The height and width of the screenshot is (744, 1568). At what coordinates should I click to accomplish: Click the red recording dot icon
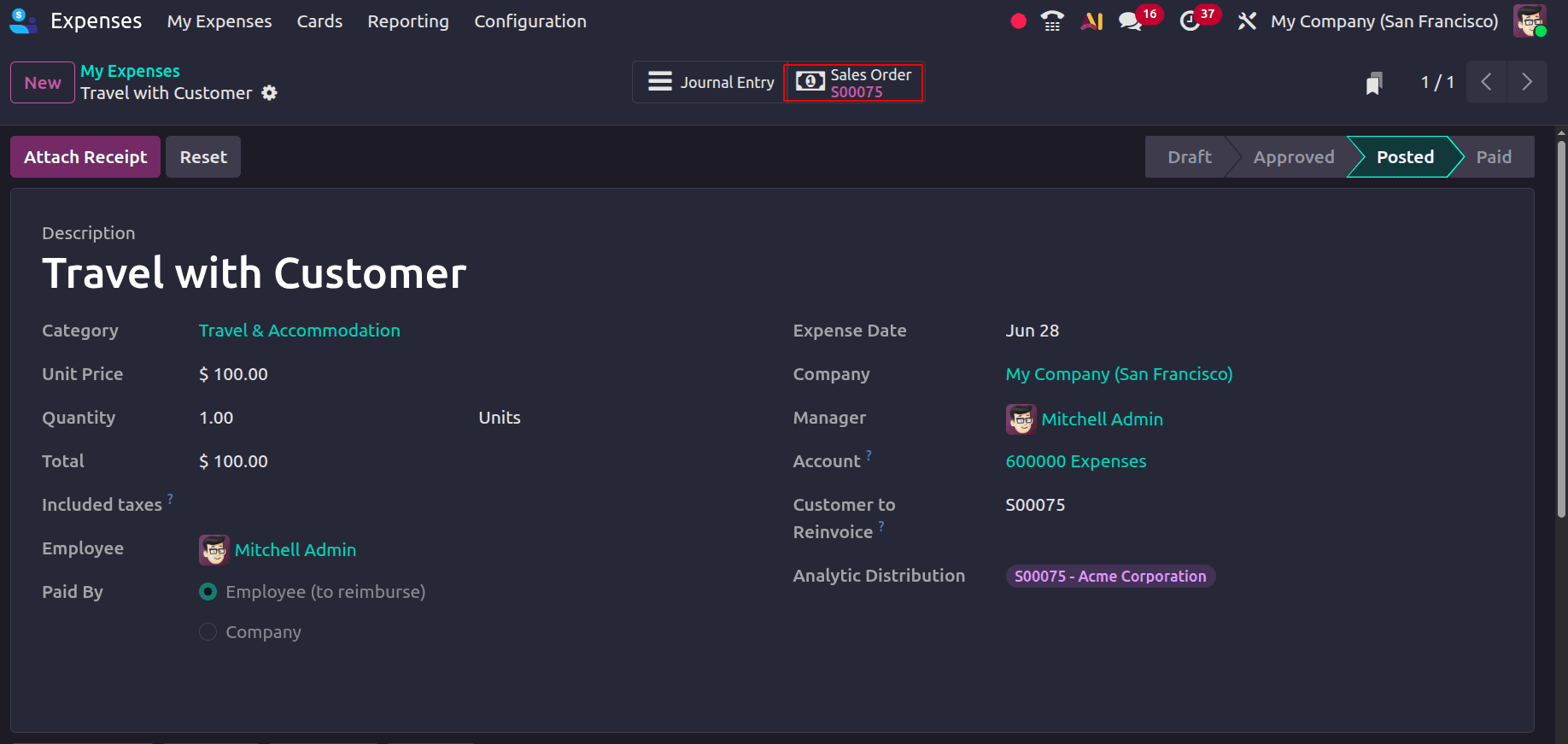(1018, 21)
